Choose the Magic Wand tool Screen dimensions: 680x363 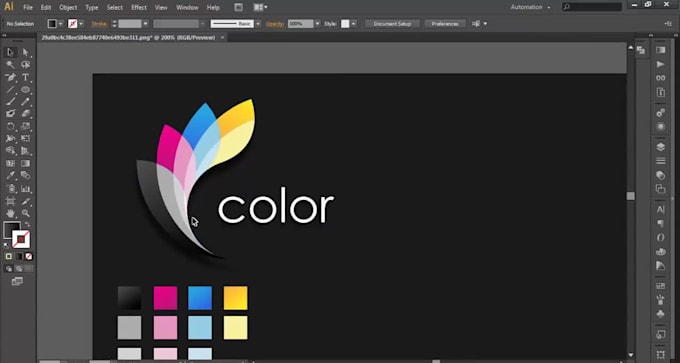pyautogui.click(x=10, y=65)
